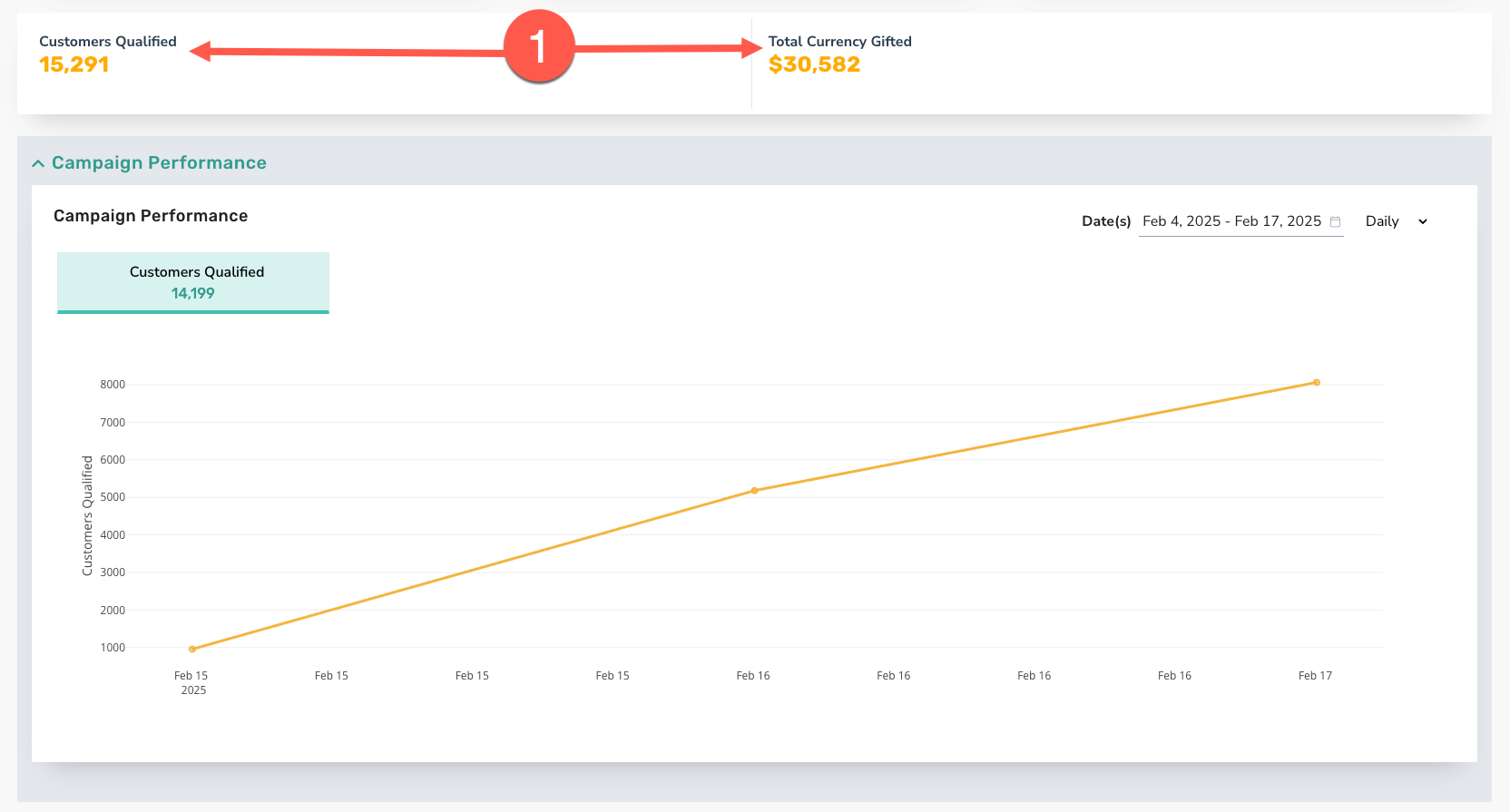
Task: Click the date range Feb 4 - Feb 17 field
Action: pos(1240,221)
